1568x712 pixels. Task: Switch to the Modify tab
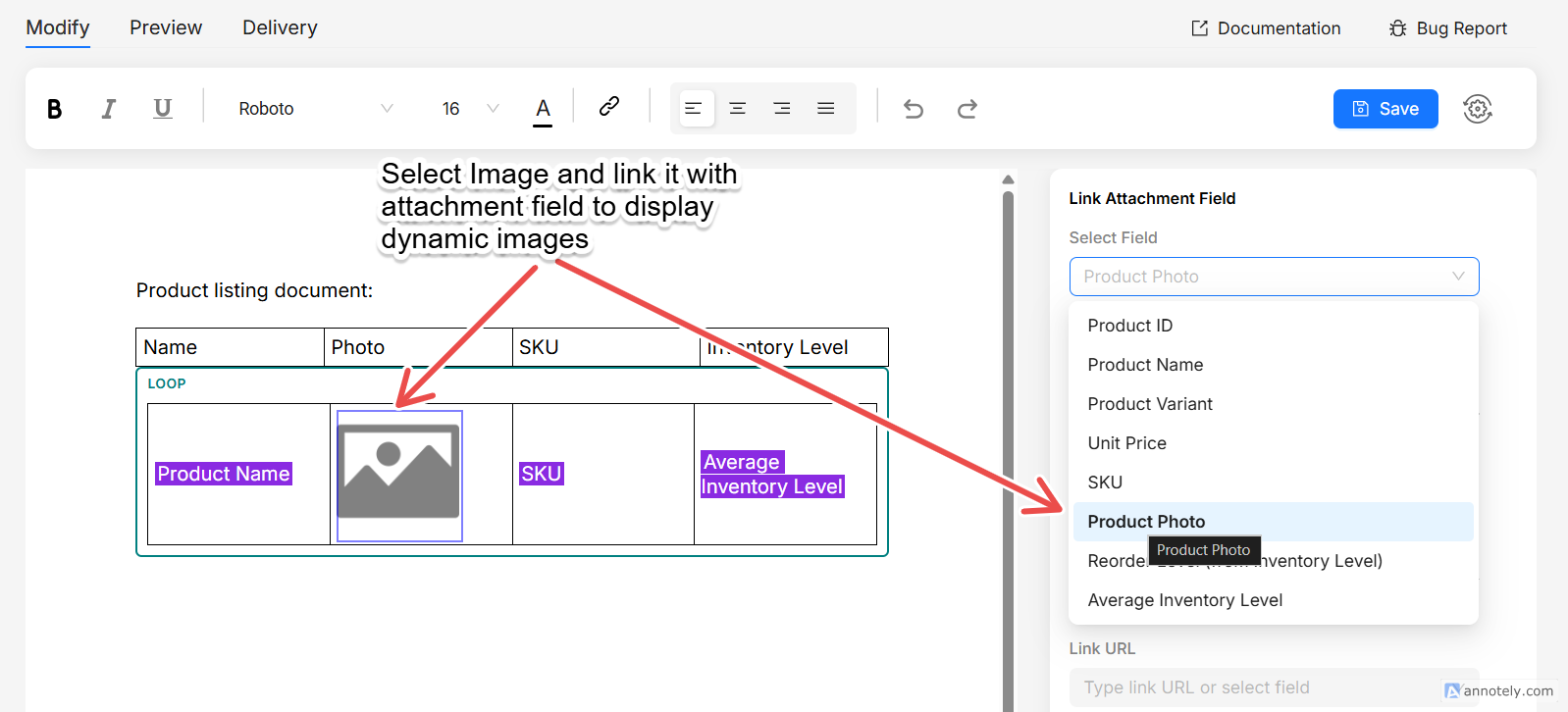pos(58,27)
